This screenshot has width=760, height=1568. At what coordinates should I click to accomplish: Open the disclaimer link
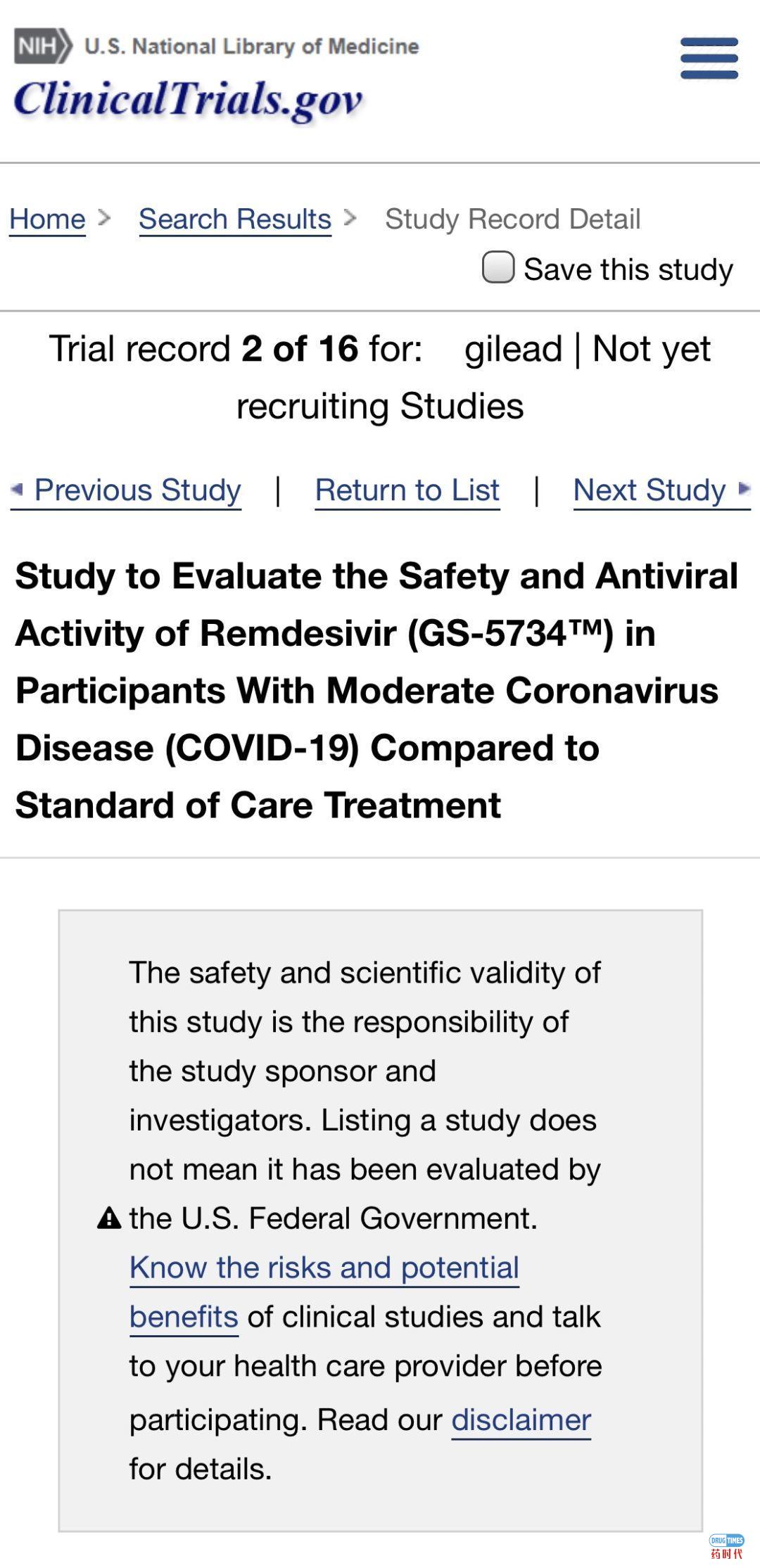point(521,1420)
